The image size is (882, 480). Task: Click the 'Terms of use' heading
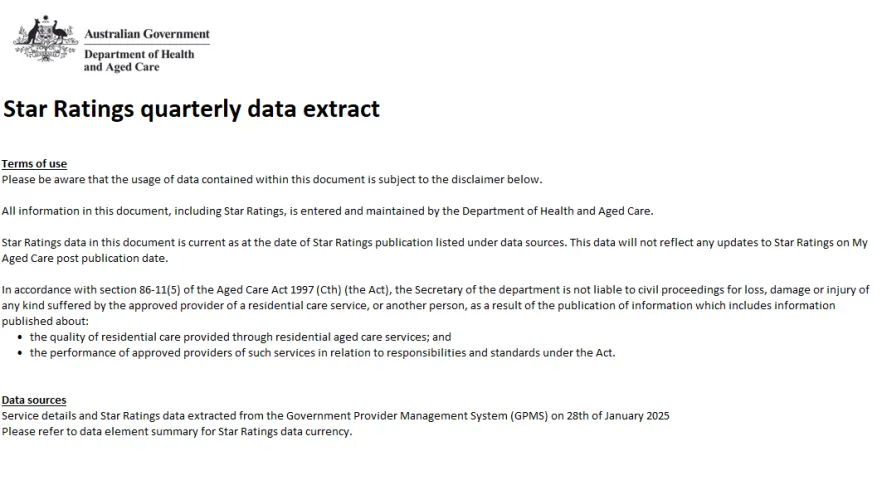click(34, 164)
